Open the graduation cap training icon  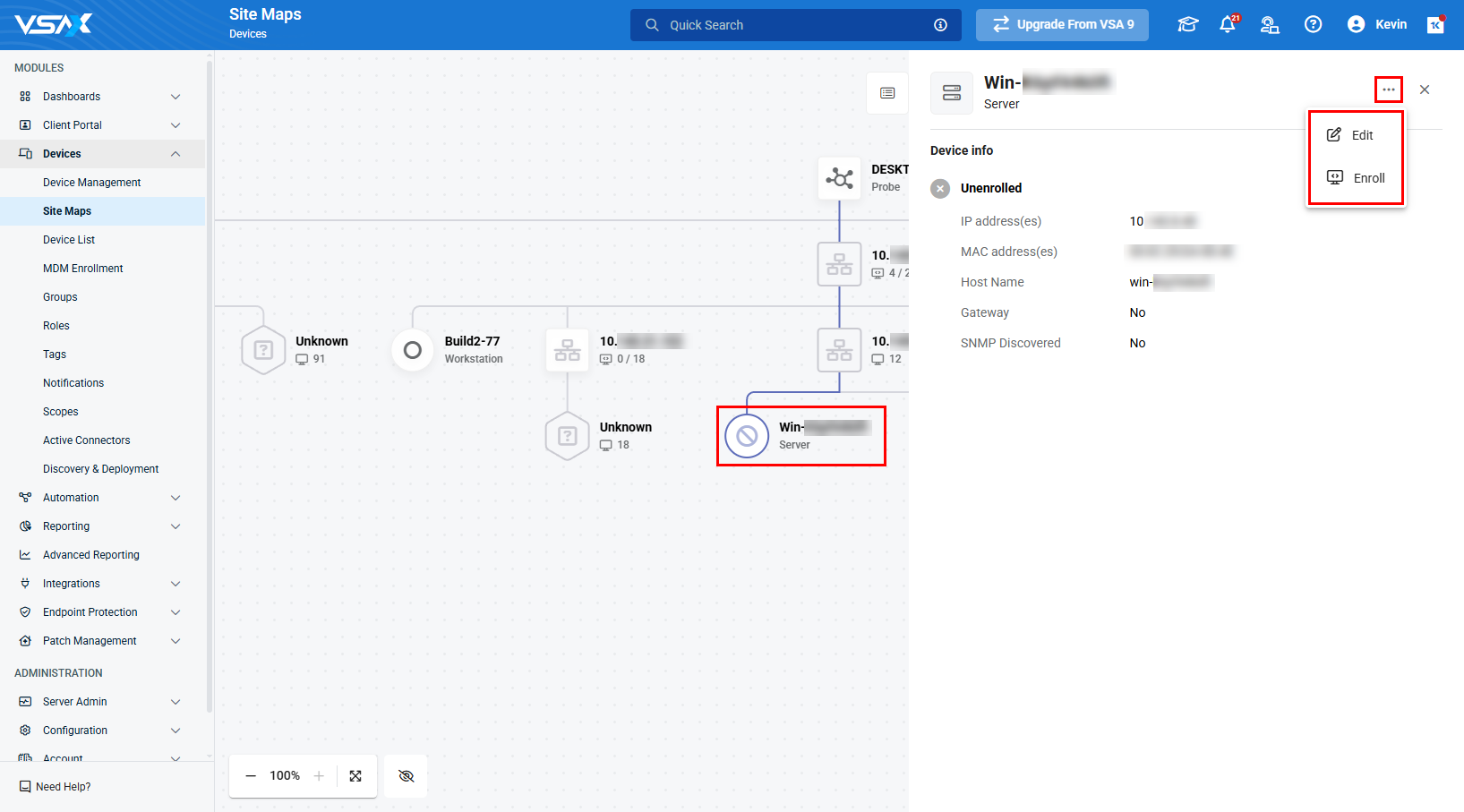tap(1187, 24)
